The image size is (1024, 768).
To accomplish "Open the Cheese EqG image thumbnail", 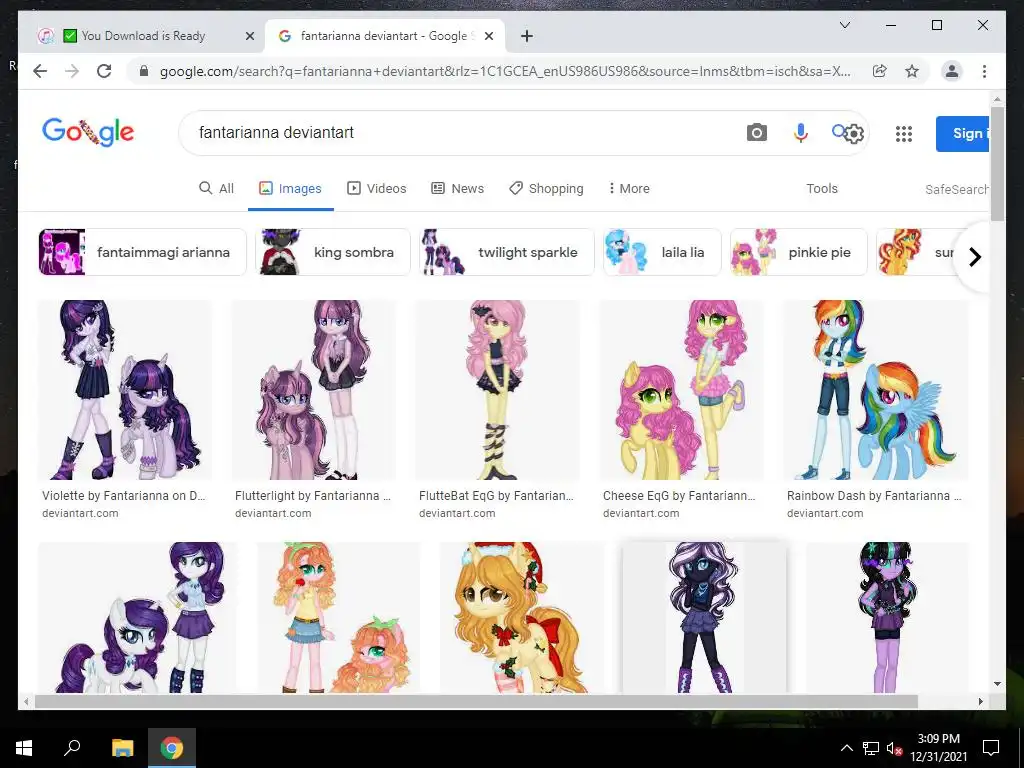I will point(682,390).
